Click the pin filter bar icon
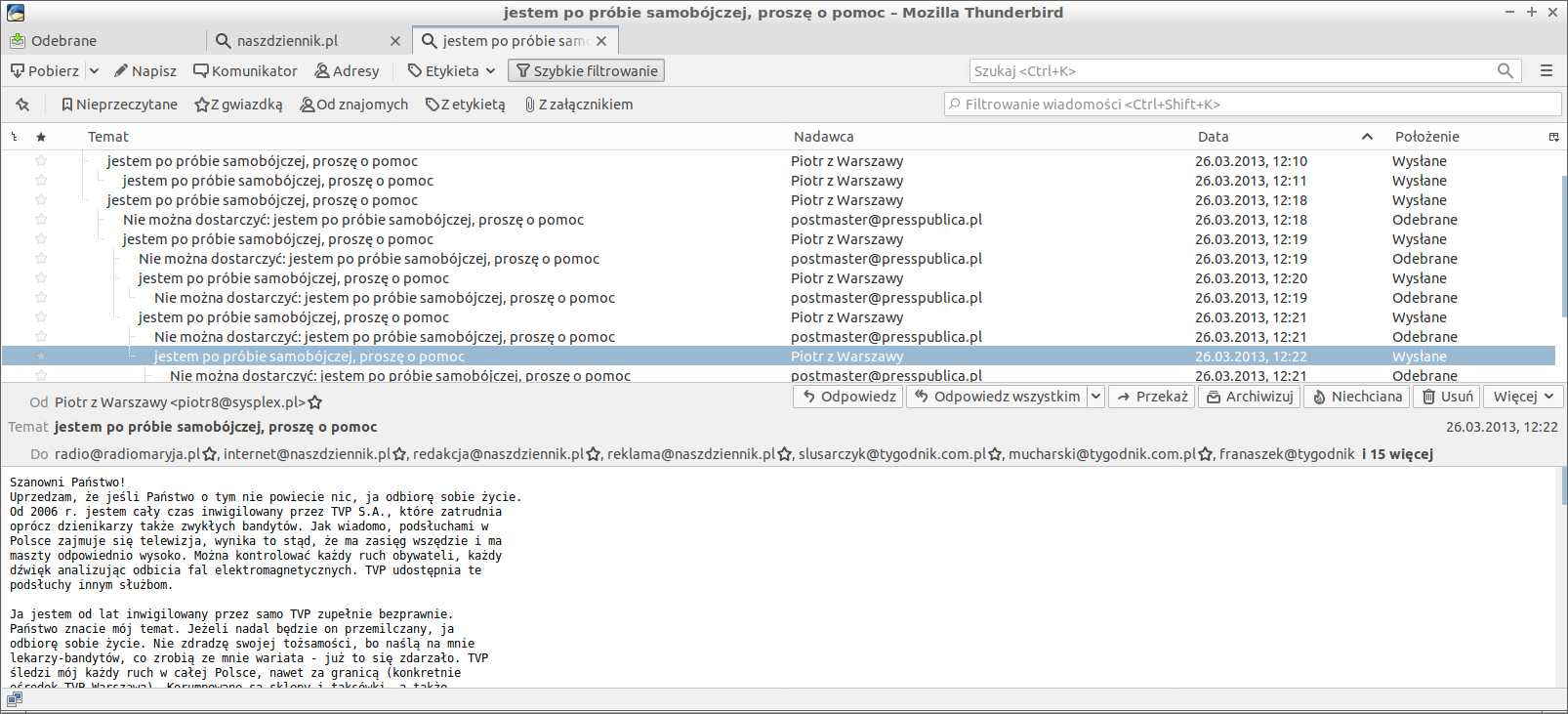Screen dimensions: 1568x714 [22, 105]
